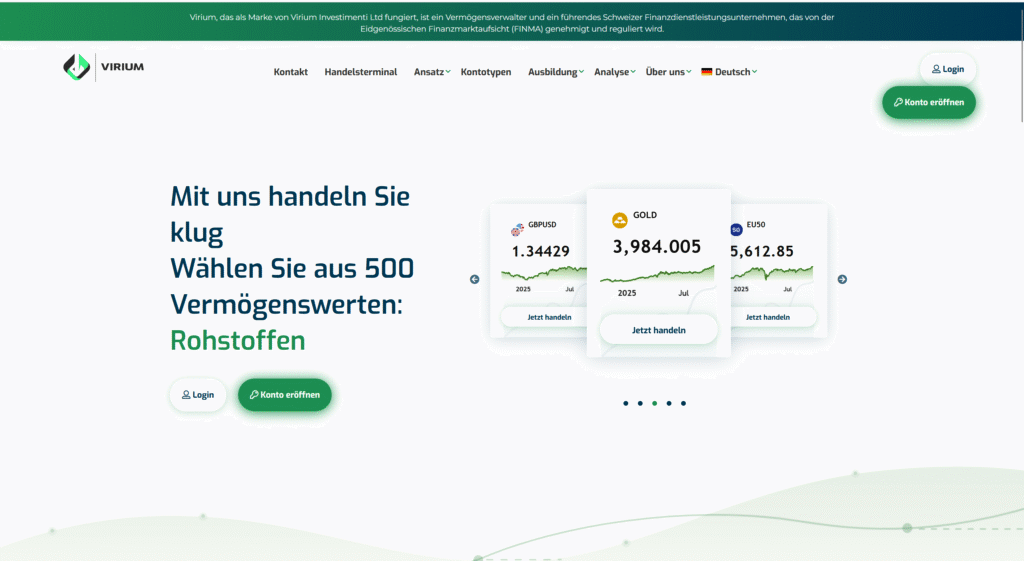The height and width of the screenshot is (561, 1024).
Task: Click Konto eröffnen in the header
Action: 928,102
